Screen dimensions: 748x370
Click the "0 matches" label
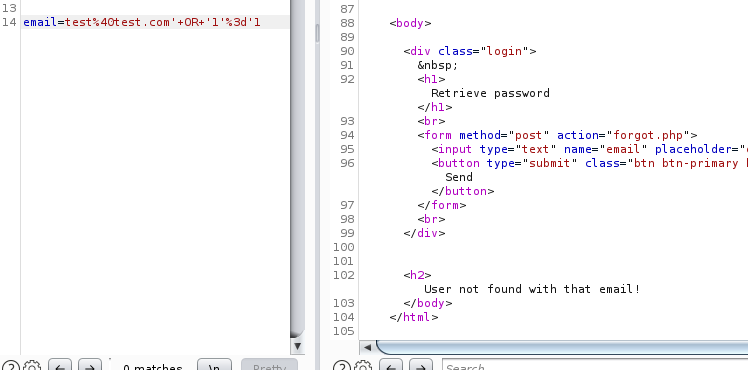[x=153, y=368]
